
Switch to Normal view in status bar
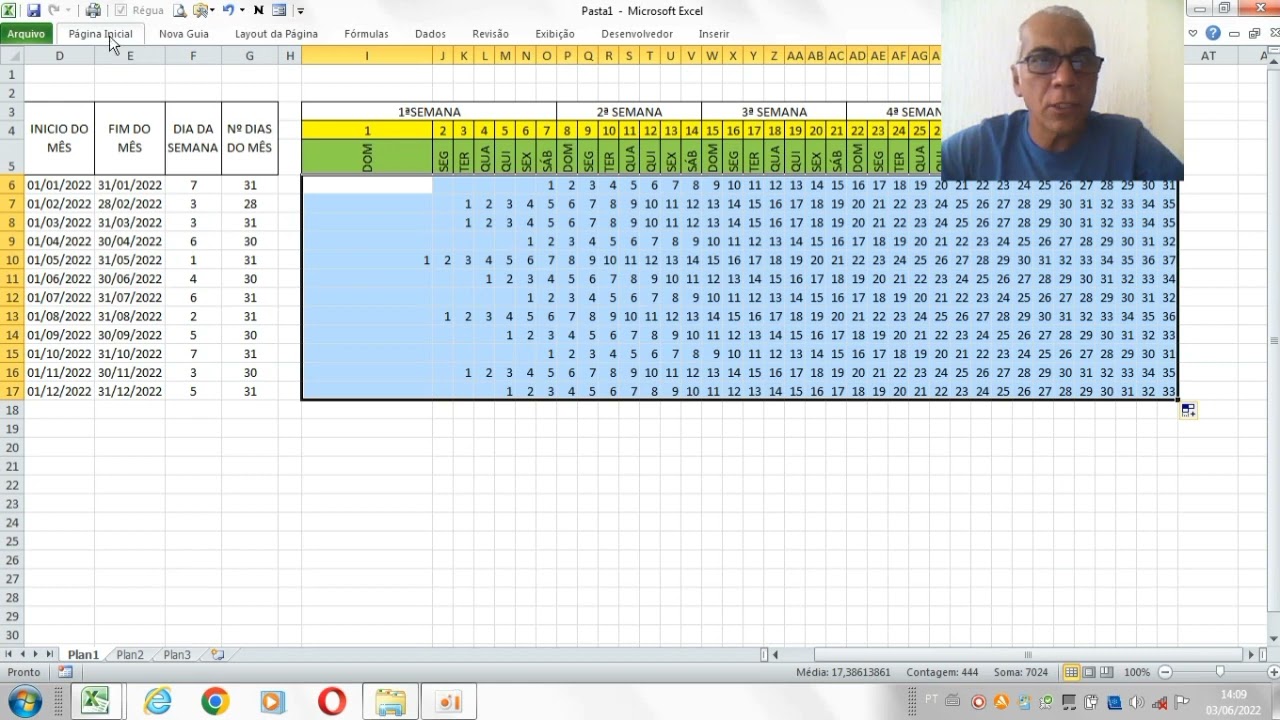point(1071,672)
